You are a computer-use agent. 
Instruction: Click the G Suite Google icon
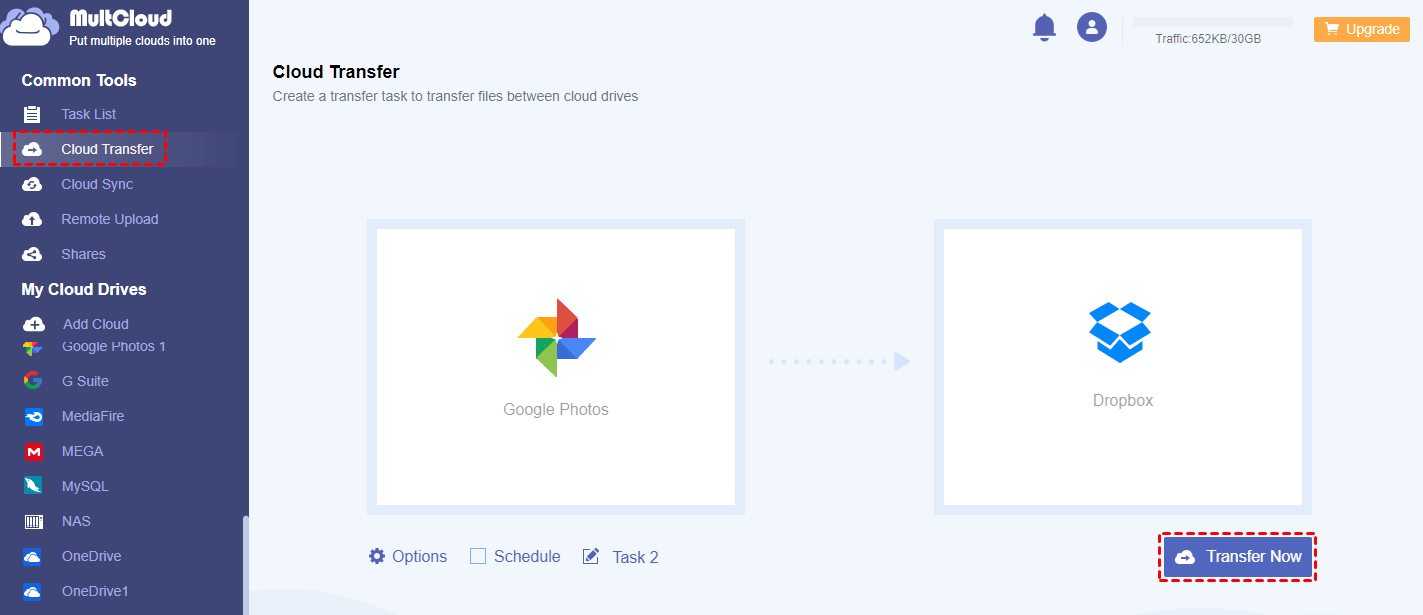(33, 381)
